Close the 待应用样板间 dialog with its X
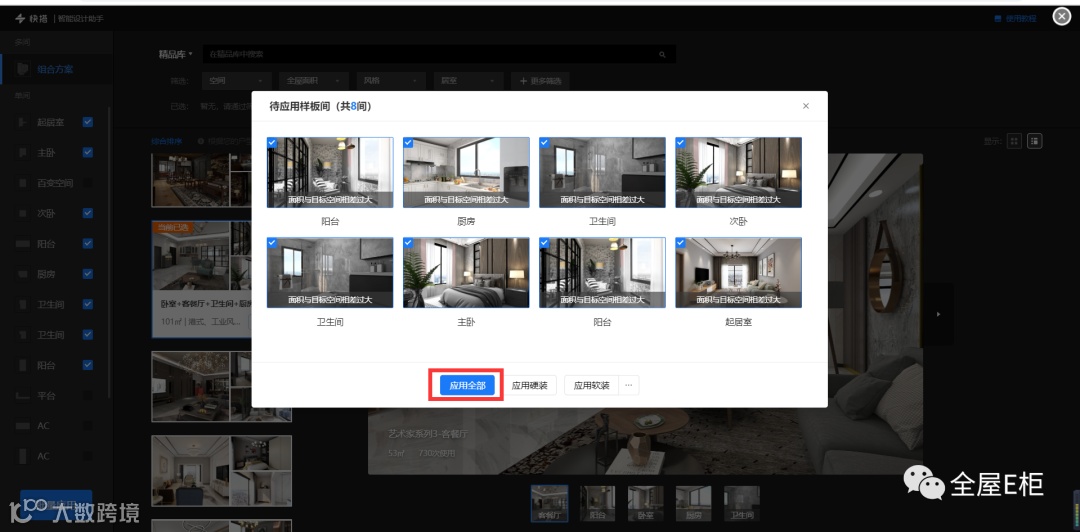 [x=806, y=106]
